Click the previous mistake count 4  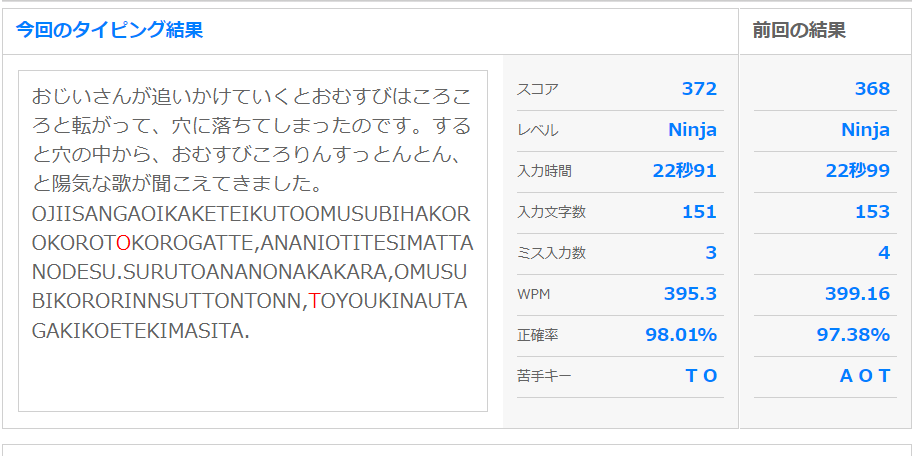884,253
